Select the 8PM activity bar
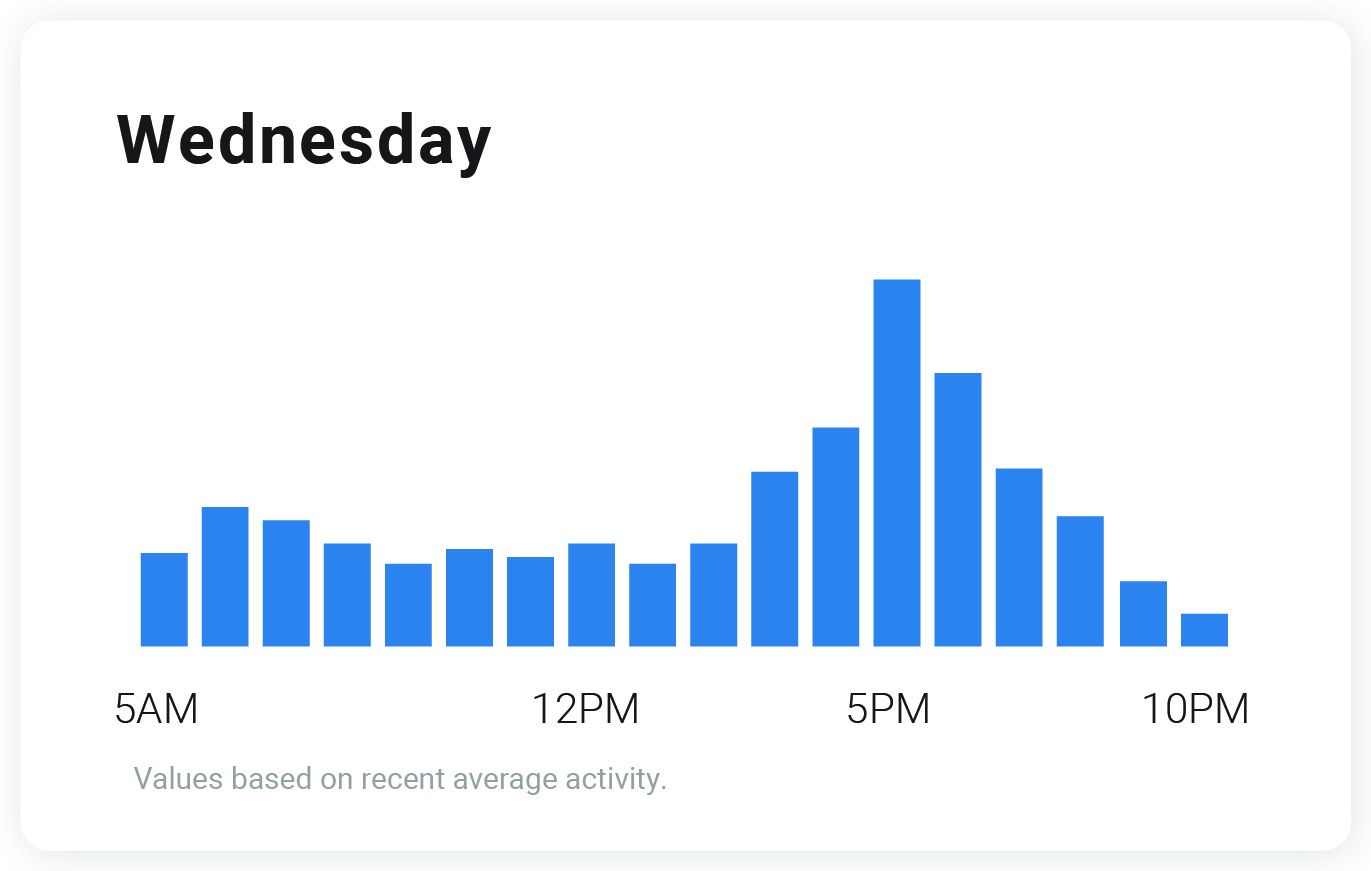Screen dimensions: 1371x871 tap(1080, 581)
